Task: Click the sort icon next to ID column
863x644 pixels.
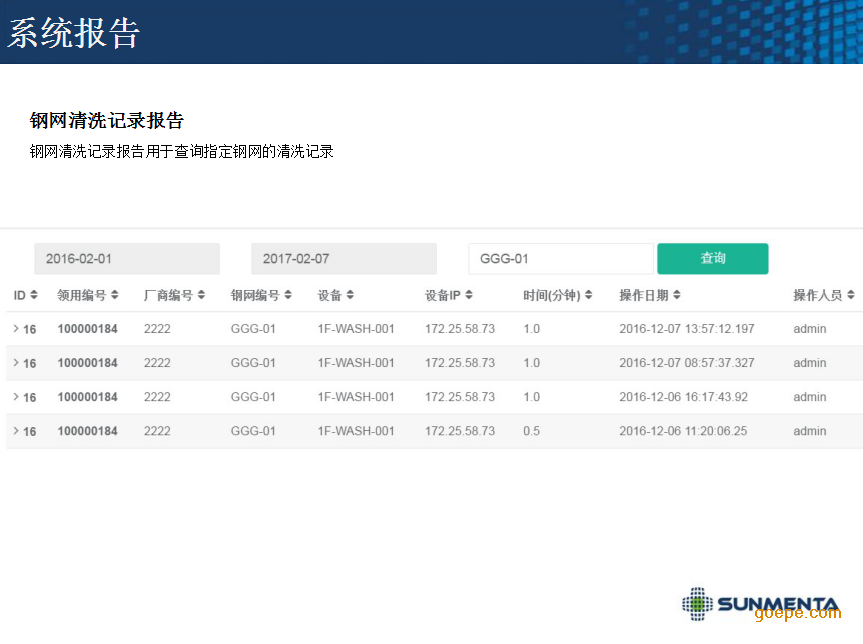Action: click(34, 295)
